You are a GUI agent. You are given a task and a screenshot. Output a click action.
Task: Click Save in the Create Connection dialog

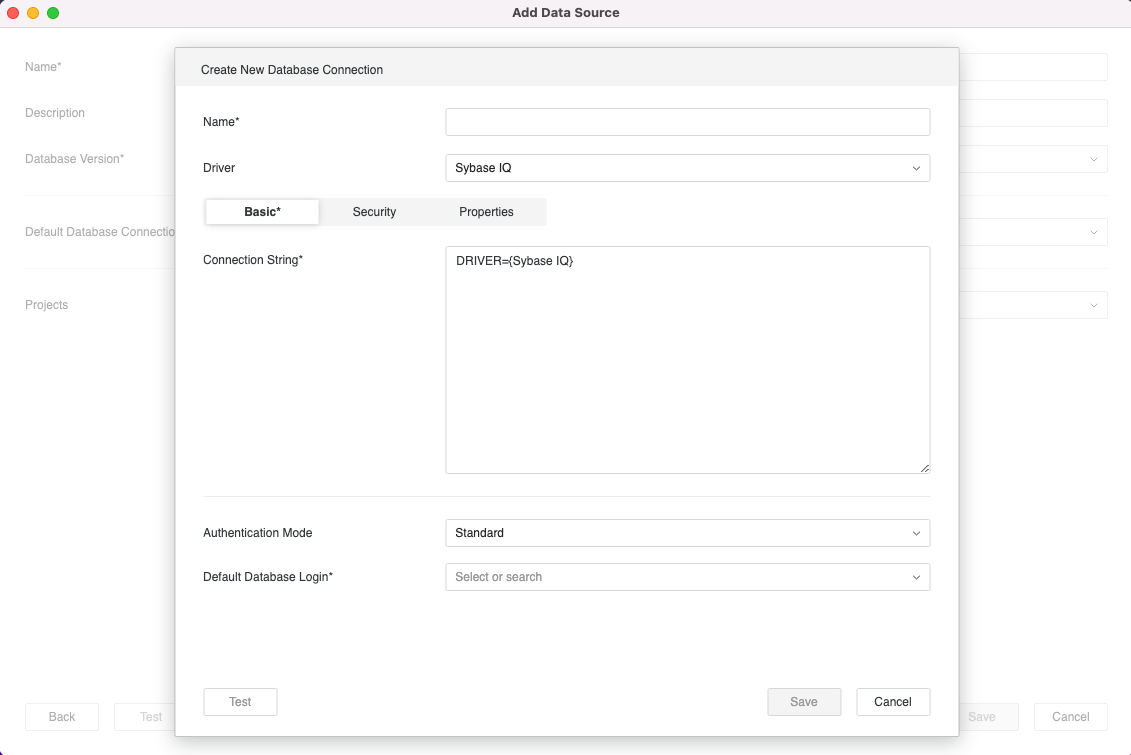804,702
